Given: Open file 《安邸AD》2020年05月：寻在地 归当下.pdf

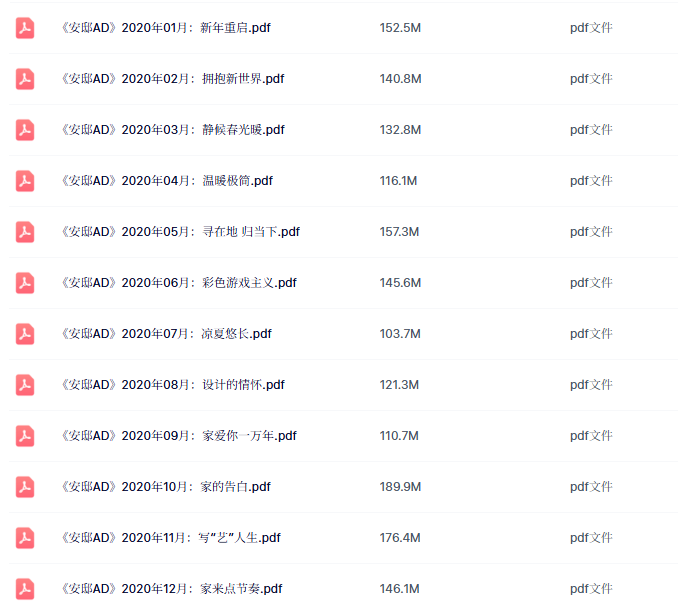Looking at the screenshot, I should point(180,232).
